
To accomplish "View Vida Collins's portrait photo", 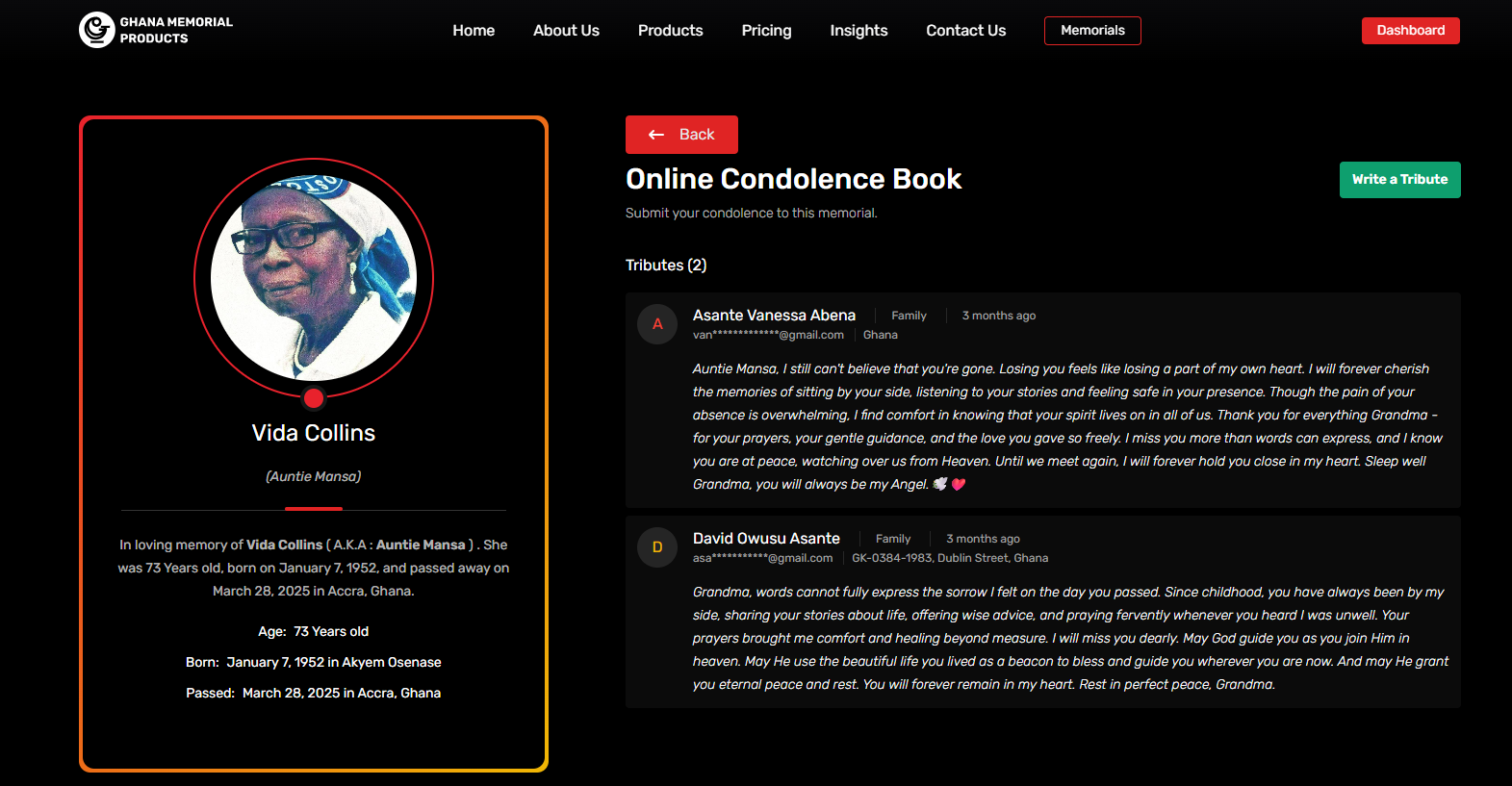I will tap(314, 278).
